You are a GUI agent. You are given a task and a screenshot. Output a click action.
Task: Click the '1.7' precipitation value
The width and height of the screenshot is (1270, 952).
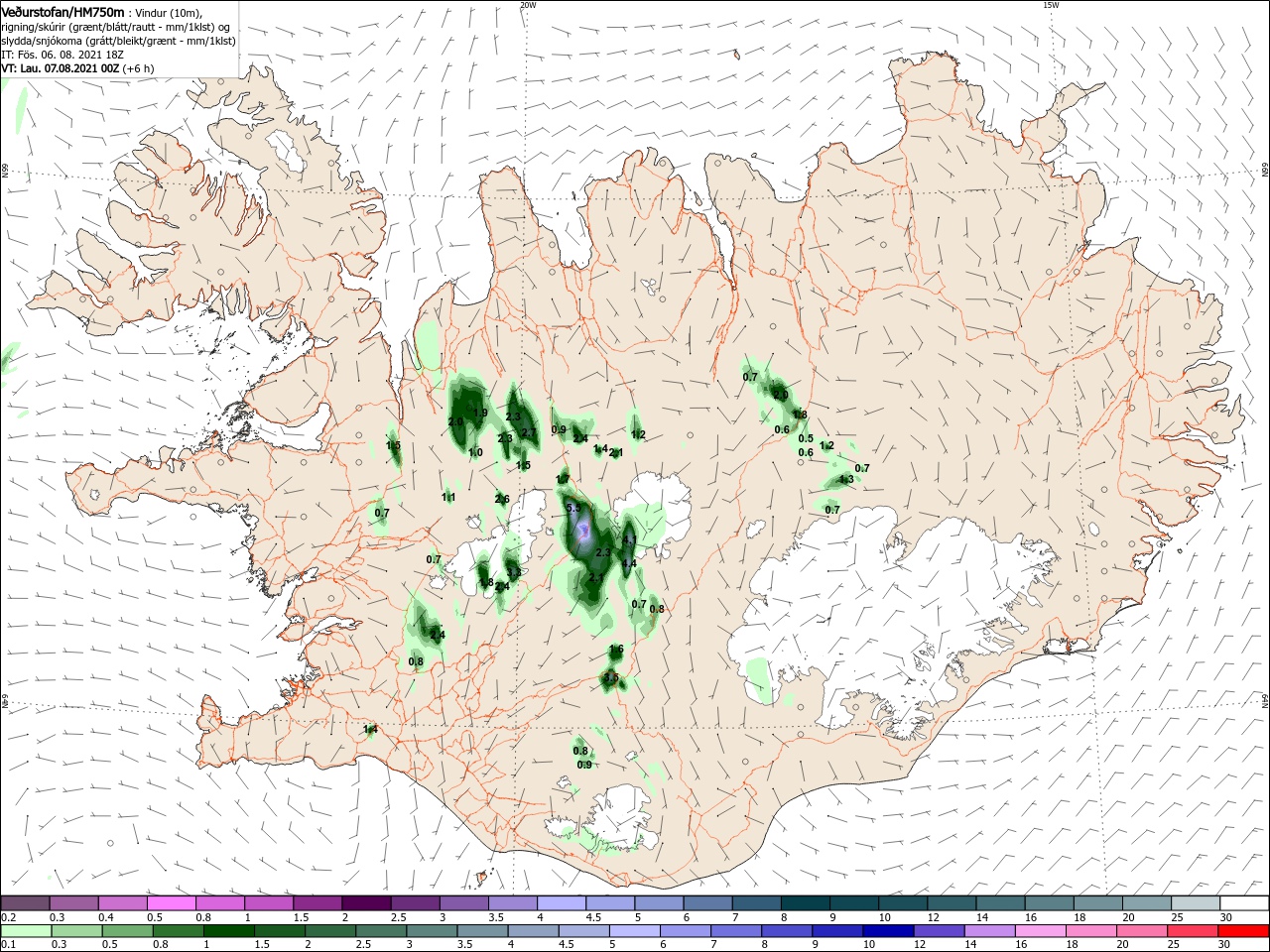[563, 479]
